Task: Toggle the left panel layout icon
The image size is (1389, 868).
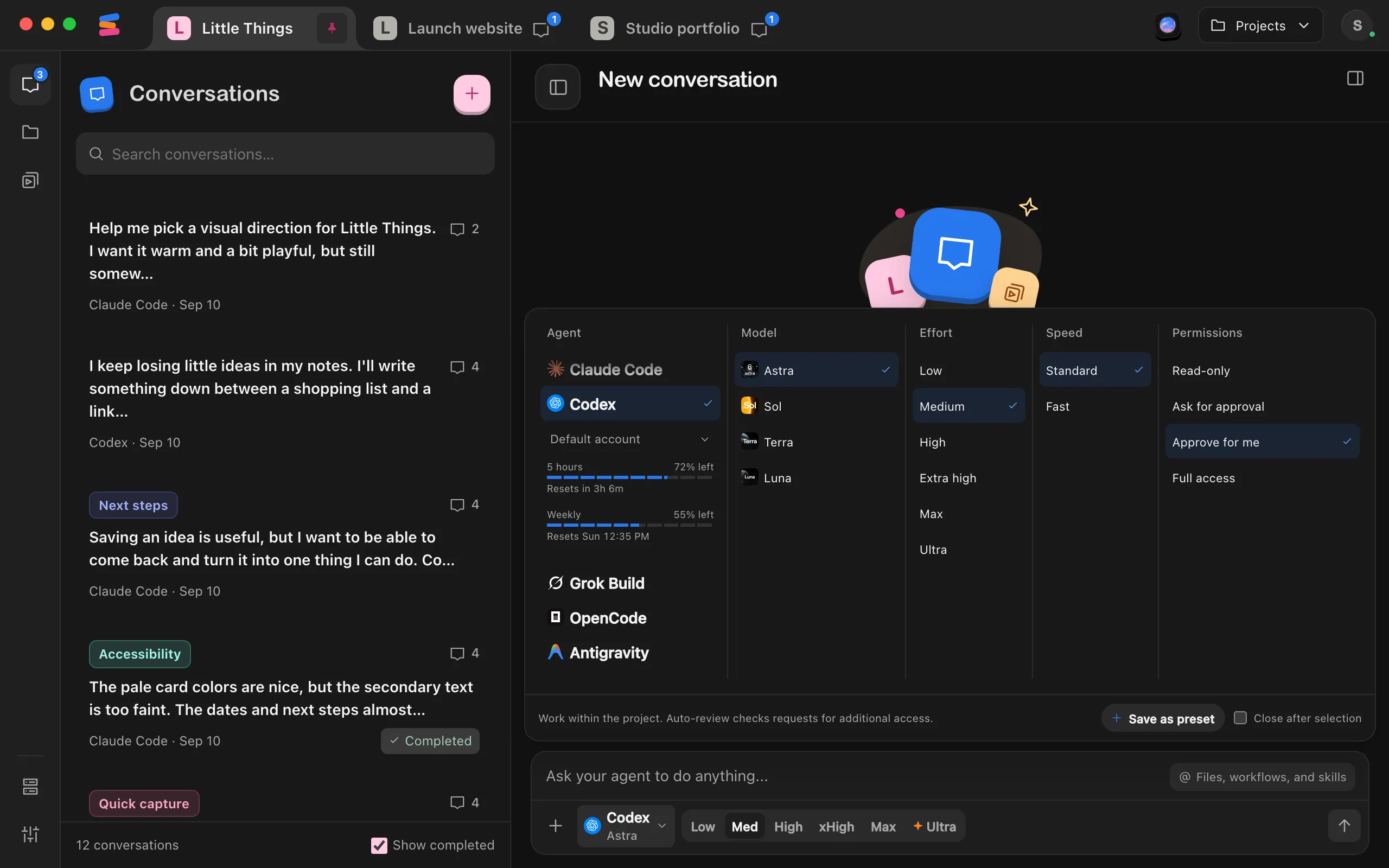Action: (x=558, y=87)
